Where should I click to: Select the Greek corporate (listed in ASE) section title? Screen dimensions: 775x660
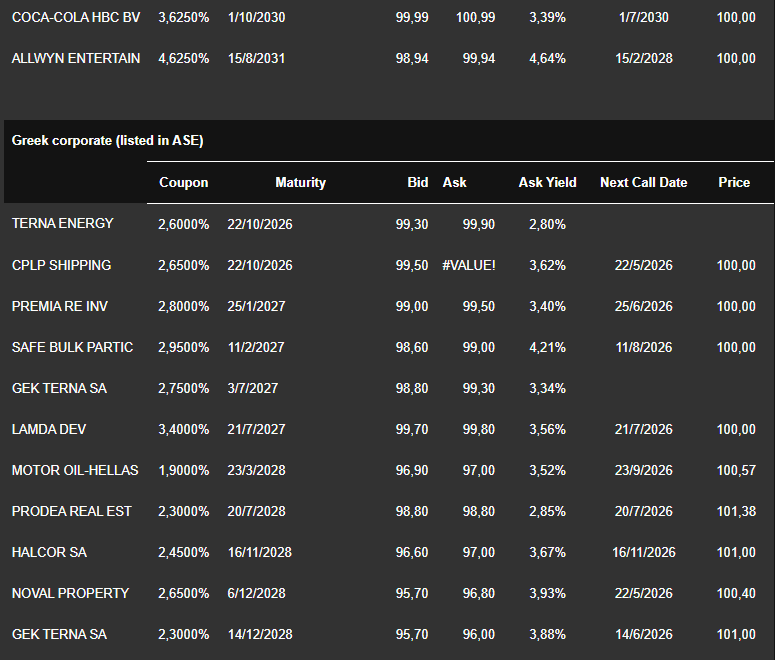[107, 141]
